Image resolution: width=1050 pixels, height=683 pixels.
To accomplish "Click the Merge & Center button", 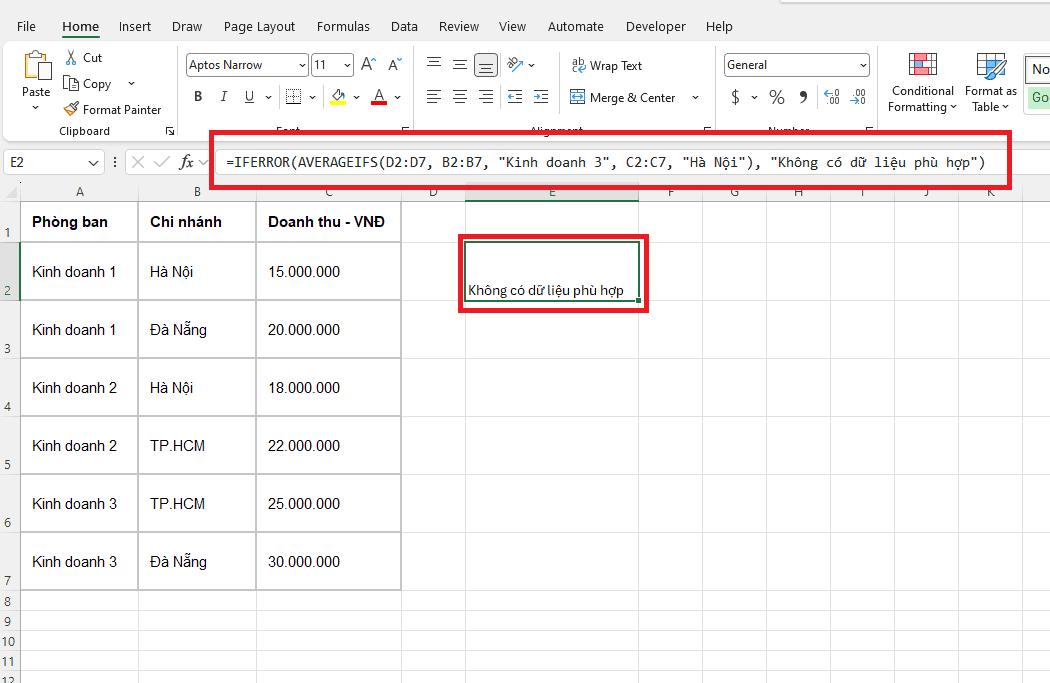I will pyautogui.click(x=623, y=97).
